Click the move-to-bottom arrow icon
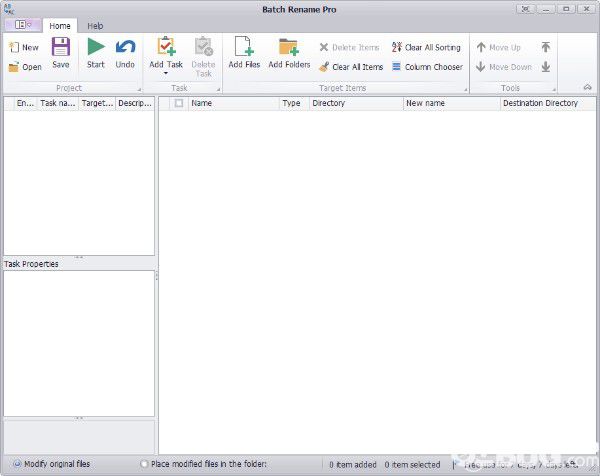Viewport: 600px width, 476px height. 546,67
